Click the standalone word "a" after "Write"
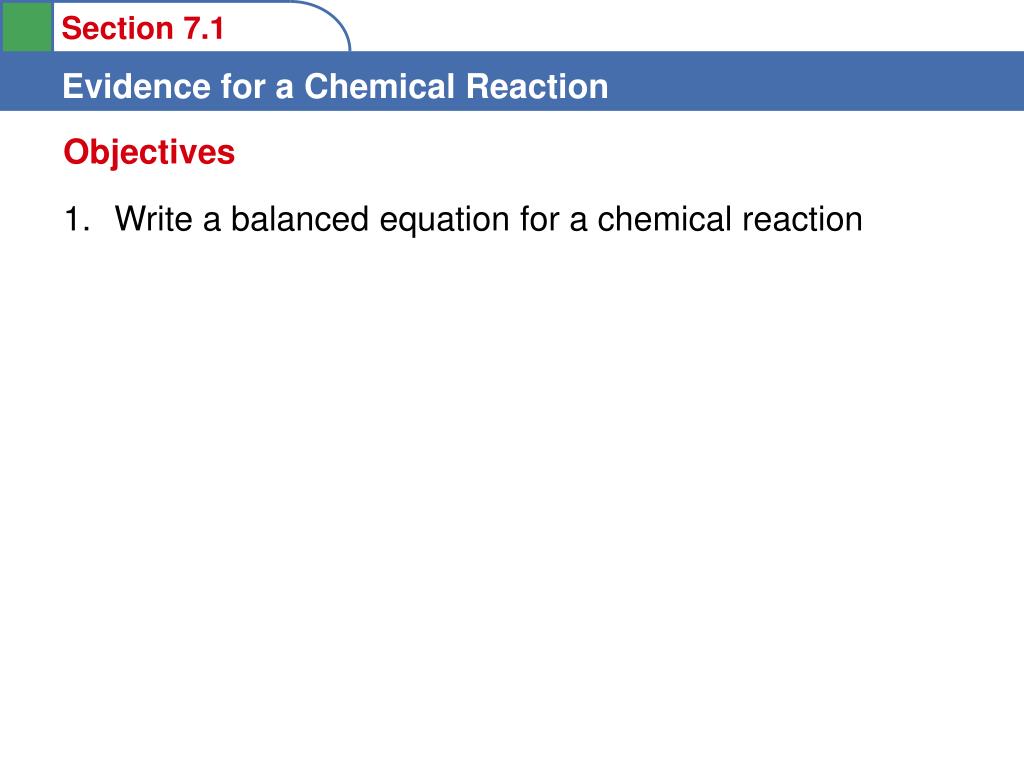This screenshot has height=768, width=1024. pos(212,222)
